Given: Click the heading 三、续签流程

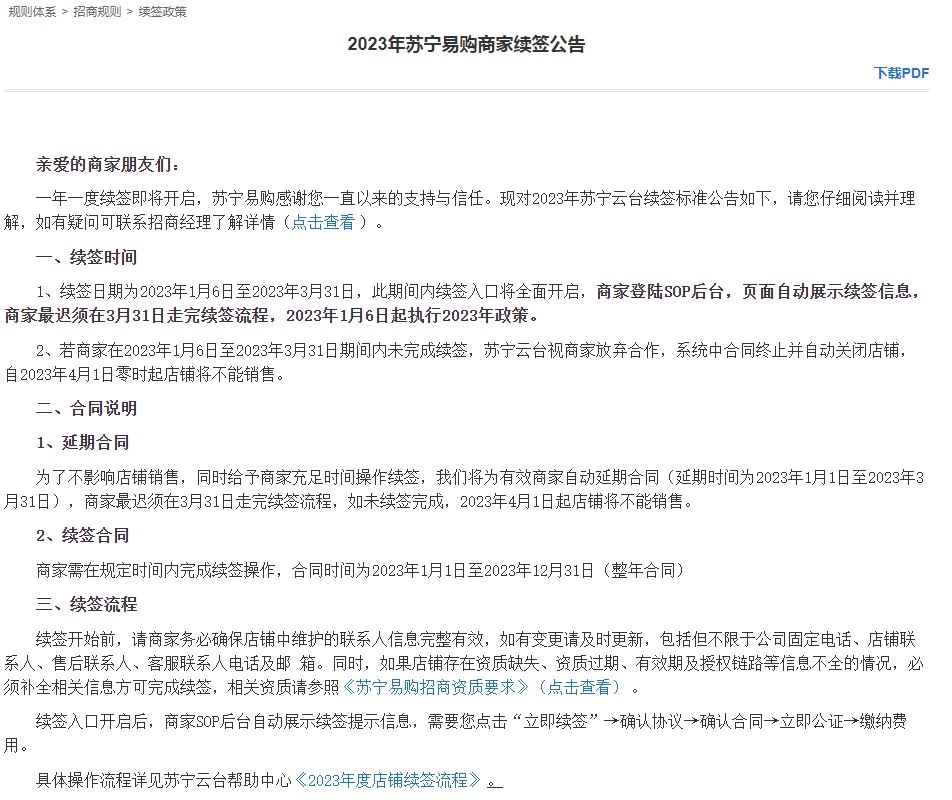Looking at the screenshot, I should click(x=86, y=605).
